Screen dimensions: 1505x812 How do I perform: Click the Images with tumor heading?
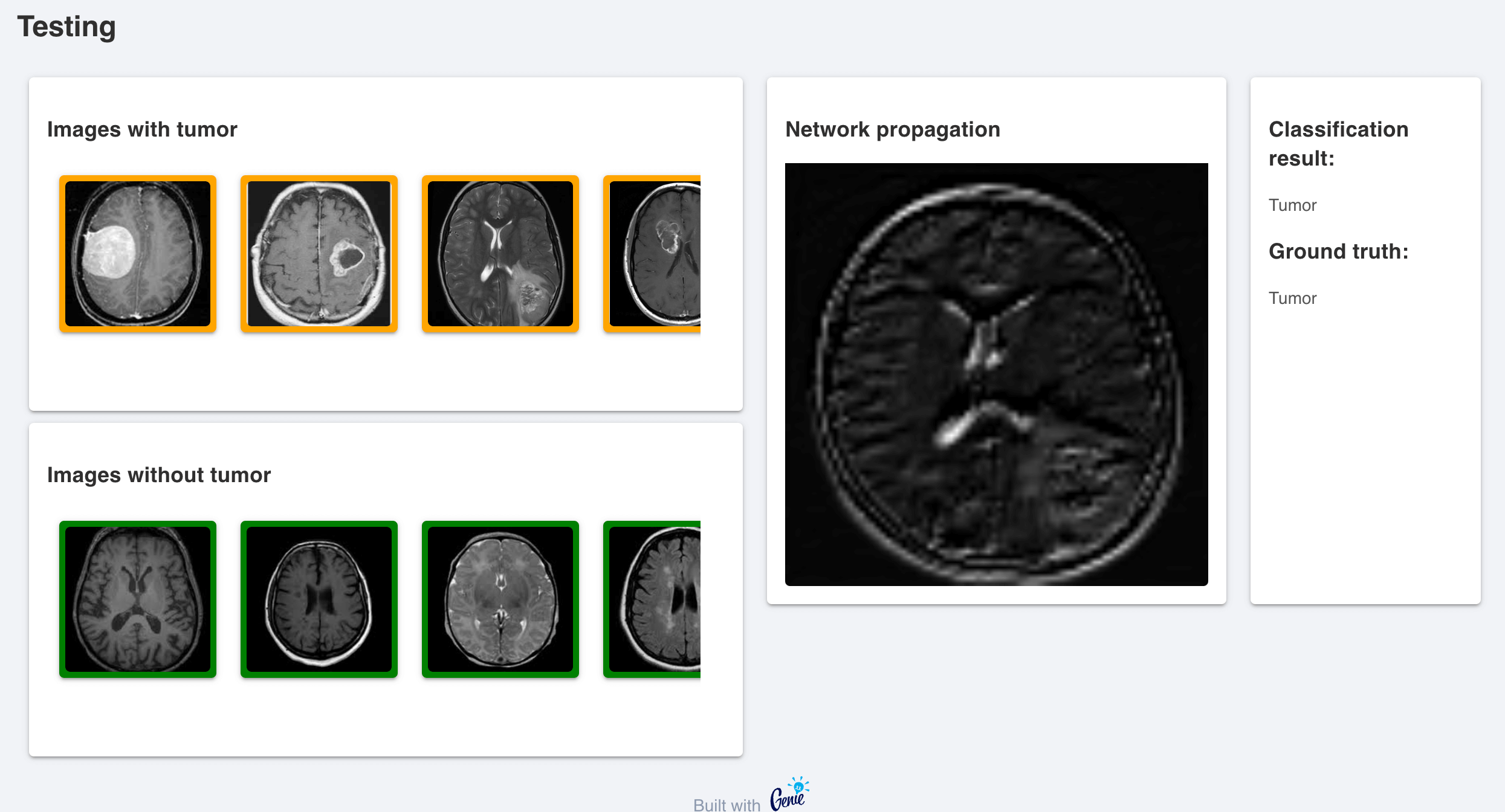click(x=142, y=129)
